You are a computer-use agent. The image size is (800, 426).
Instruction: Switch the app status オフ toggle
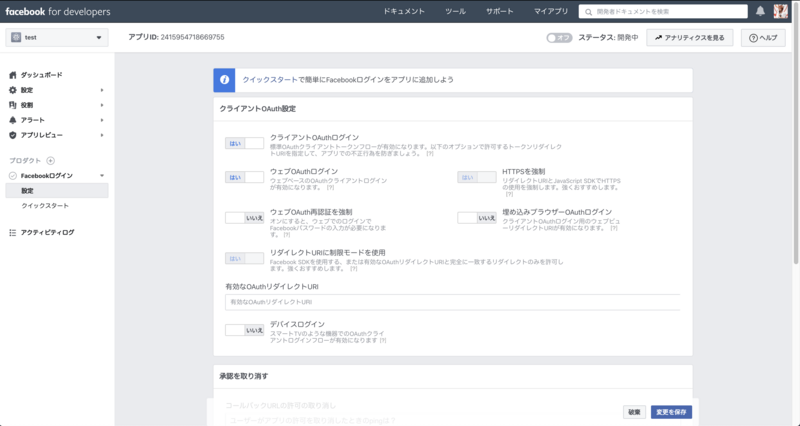click(x=559, y=38)
